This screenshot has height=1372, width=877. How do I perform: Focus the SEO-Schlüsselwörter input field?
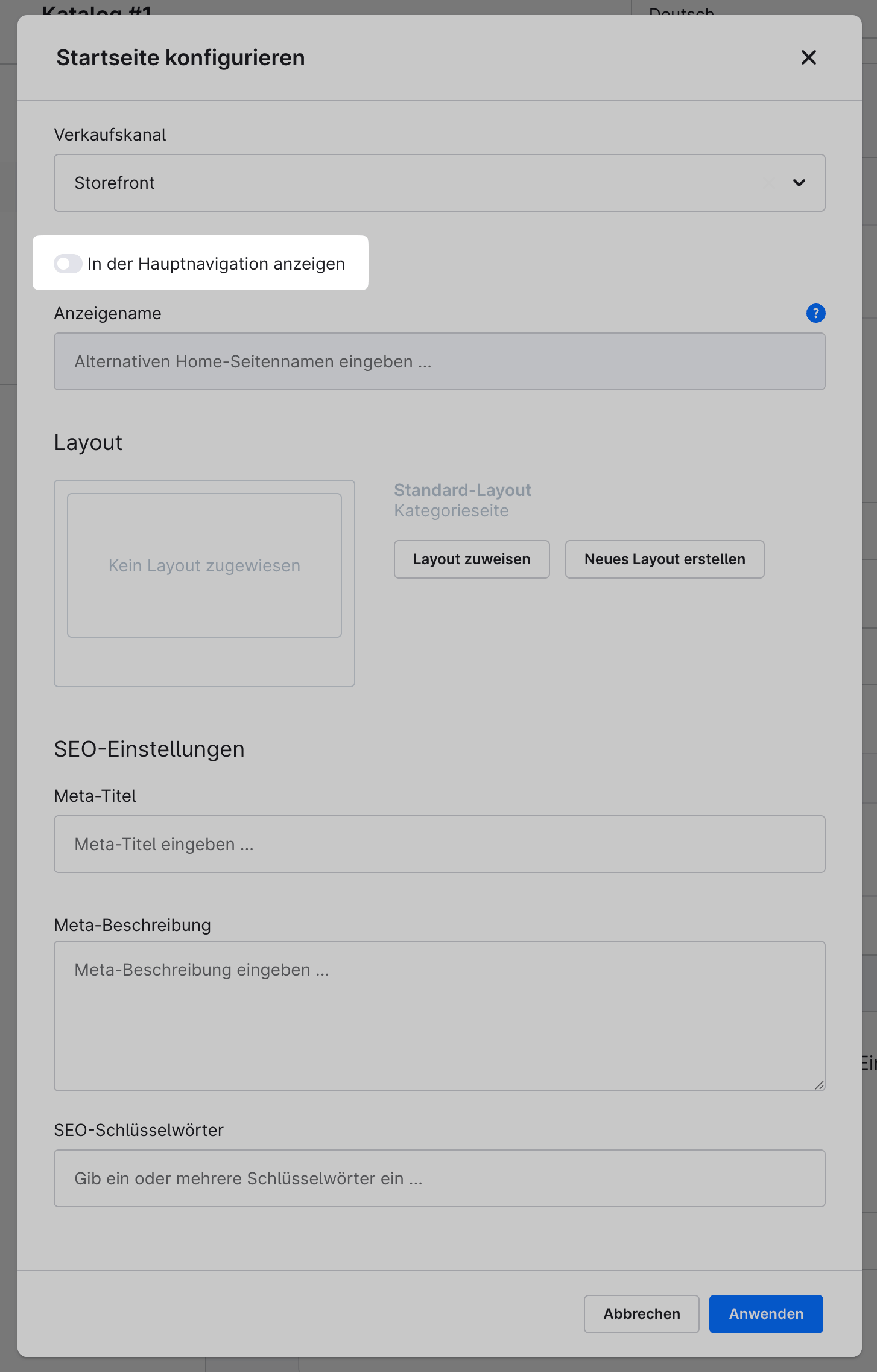pyautogui.click(x=439, y=1178)
